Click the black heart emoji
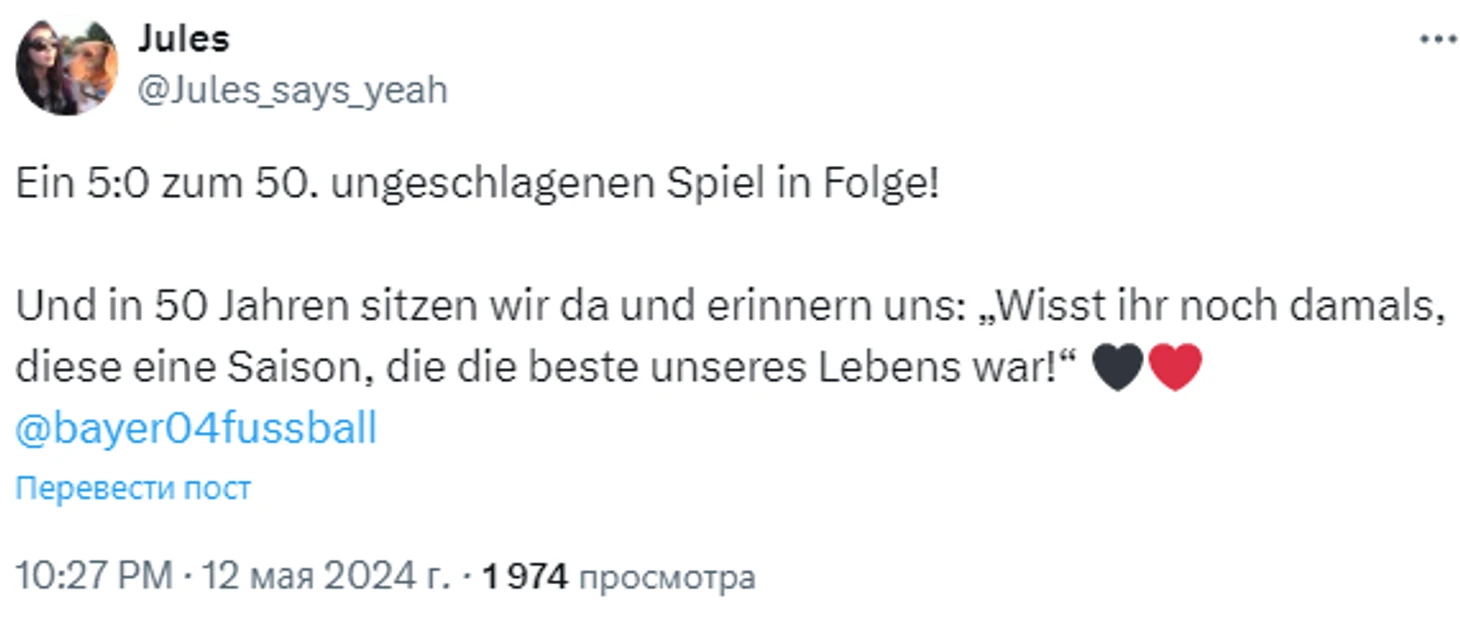 tap(1117, 368)
